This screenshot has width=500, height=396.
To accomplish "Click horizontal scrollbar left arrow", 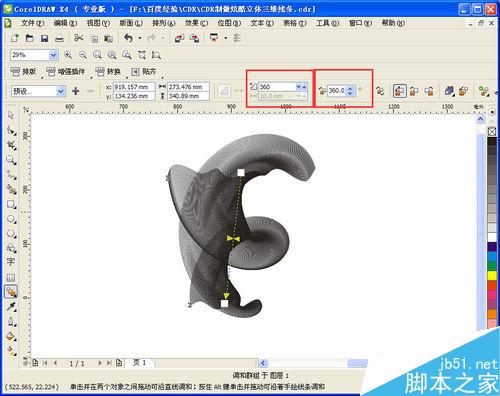I will [x=263, y=363].
